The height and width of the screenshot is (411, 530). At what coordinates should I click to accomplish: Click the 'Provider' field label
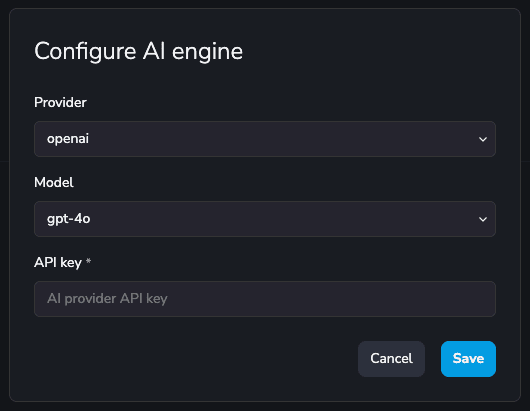(x=61, y=102)
